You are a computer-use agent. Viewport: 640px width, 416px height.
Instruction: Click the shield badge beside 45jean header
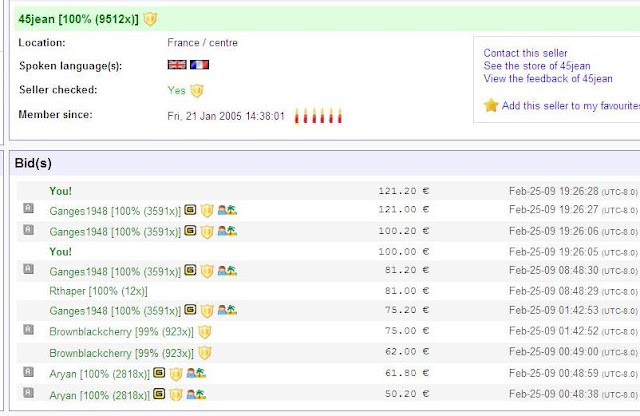point(150,19)
